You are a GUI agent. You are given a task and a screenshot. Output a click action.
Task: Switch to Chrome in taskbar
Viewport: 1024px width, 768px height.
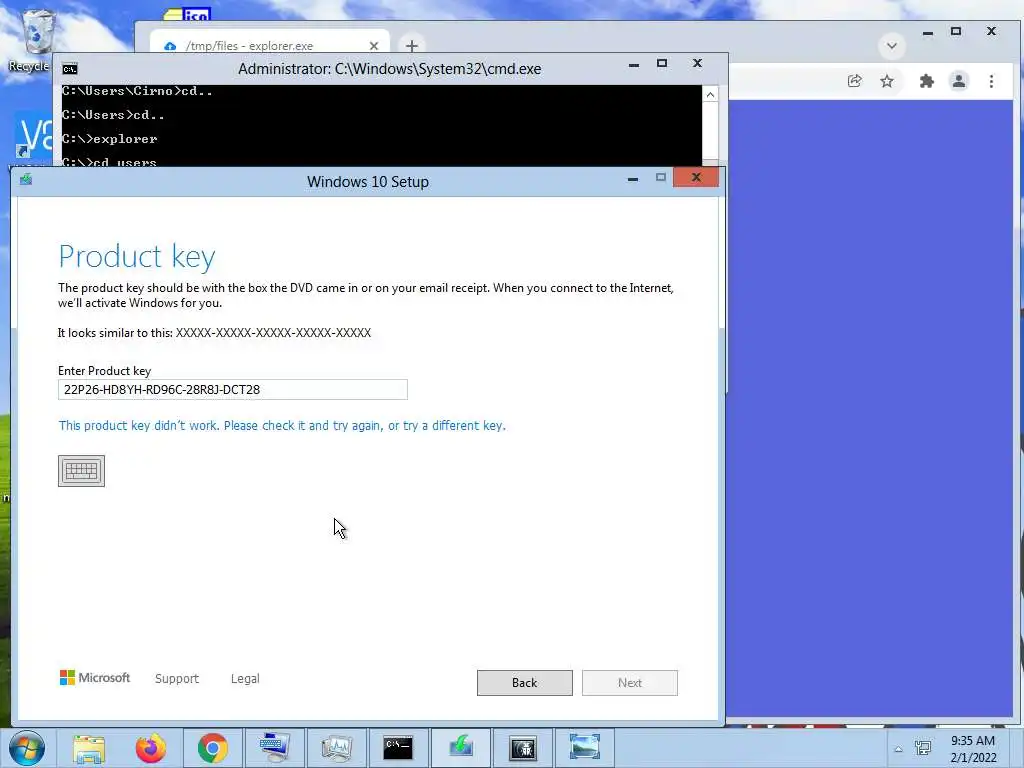pyautogui.click(x=213, y=748)
